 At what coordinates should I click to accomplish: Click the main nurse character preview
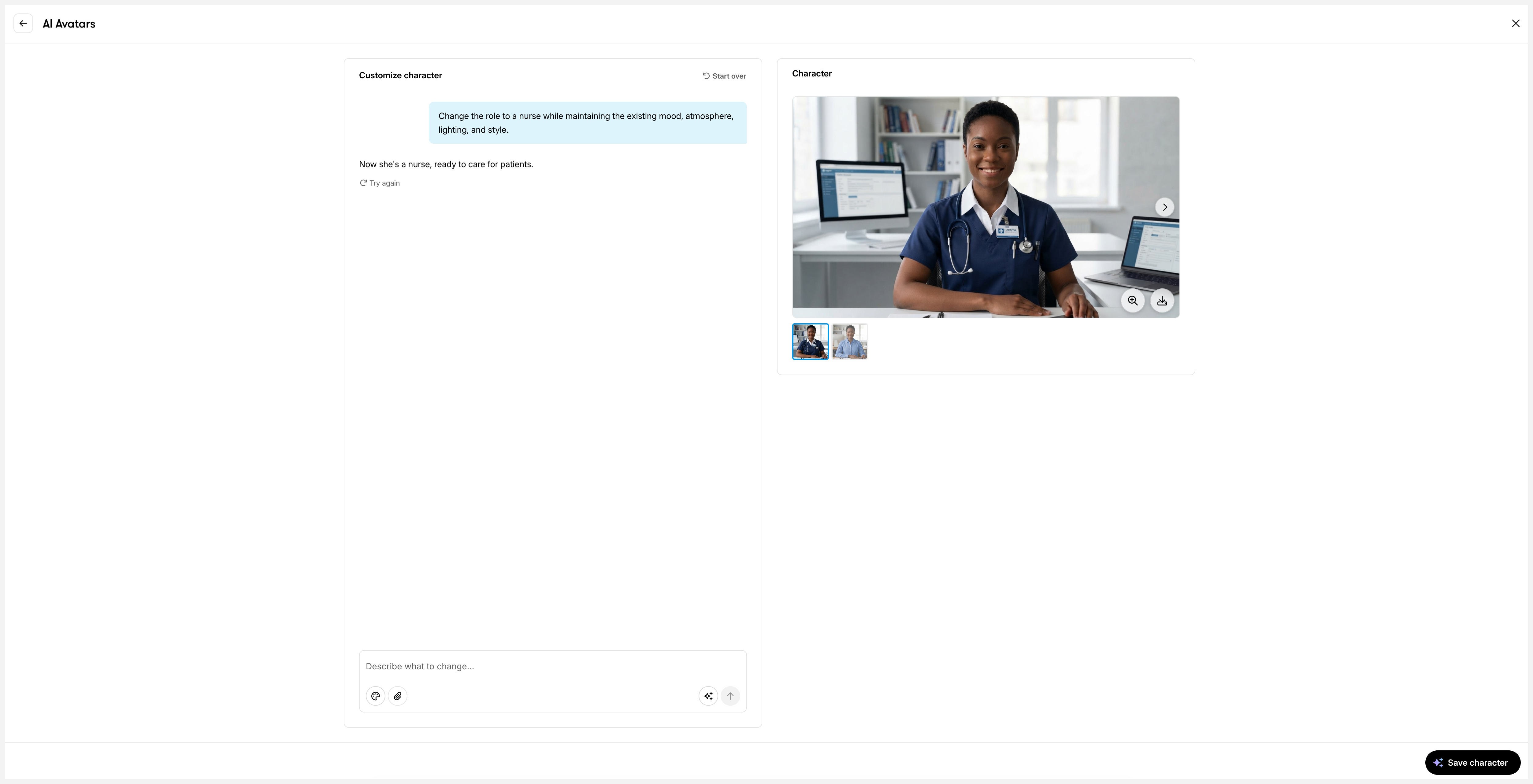pos(985,207)
